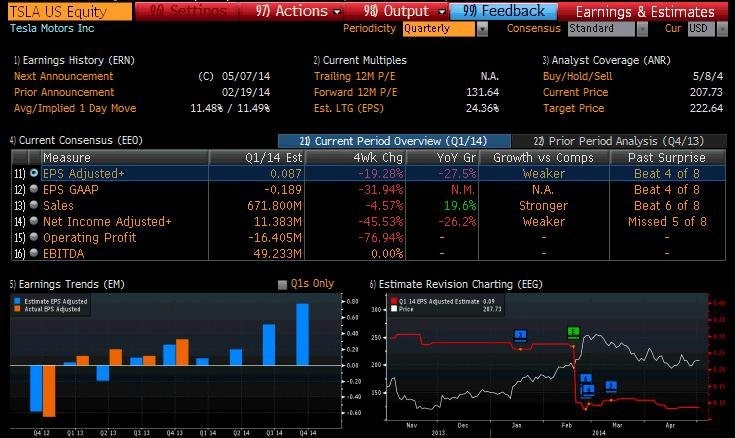Click the orange Q4 12 actual EPS bar
The width and height of the screenshot is (735, 438).
[49, 391]
